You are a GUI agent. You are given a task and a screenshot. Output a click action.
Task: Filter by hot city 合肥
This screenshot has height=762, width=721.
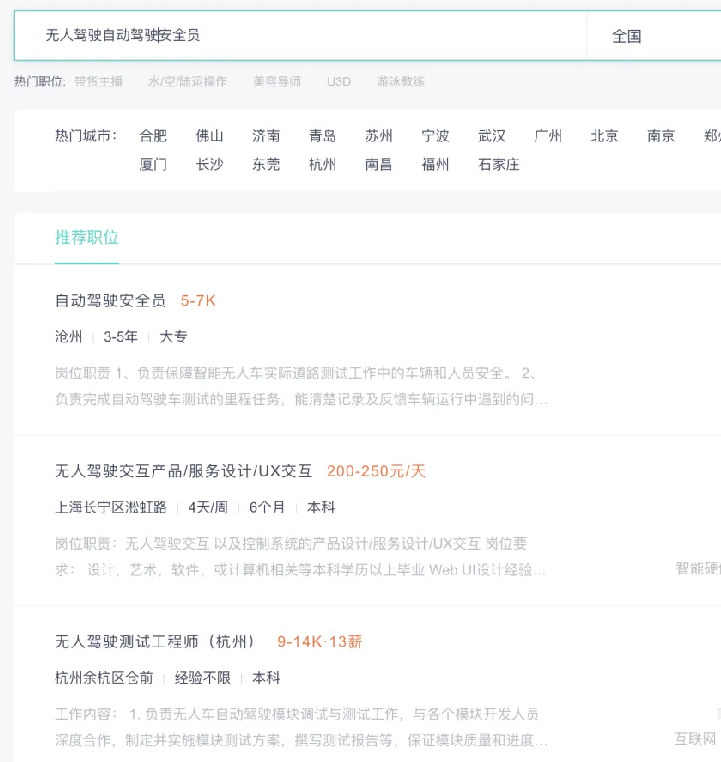(x=153, y=136)
